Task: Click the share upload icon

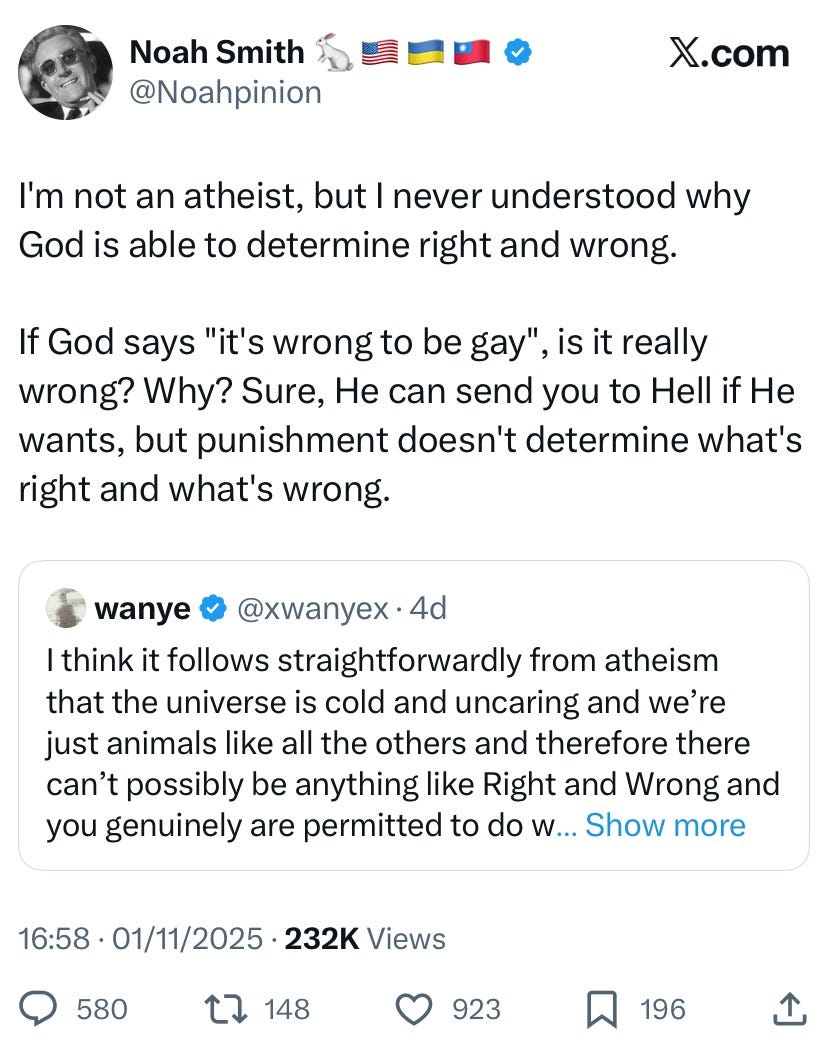Action: 790,1008
